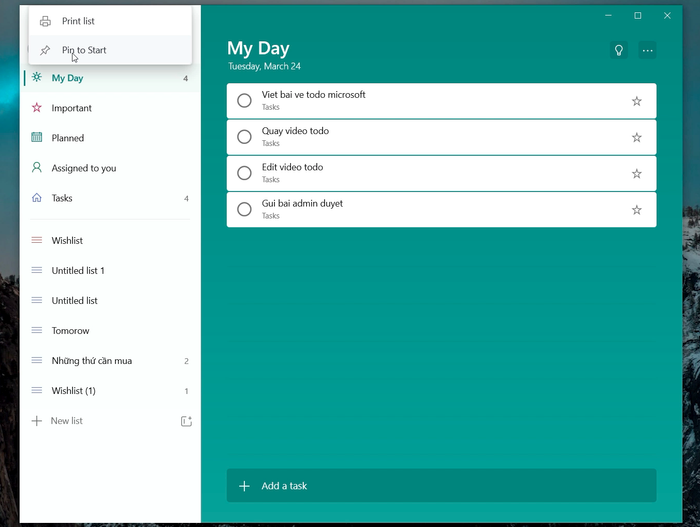Viewport: 700px width, 527px height.
Task: Open the Wishlist list label
Action: coord(67,240)
